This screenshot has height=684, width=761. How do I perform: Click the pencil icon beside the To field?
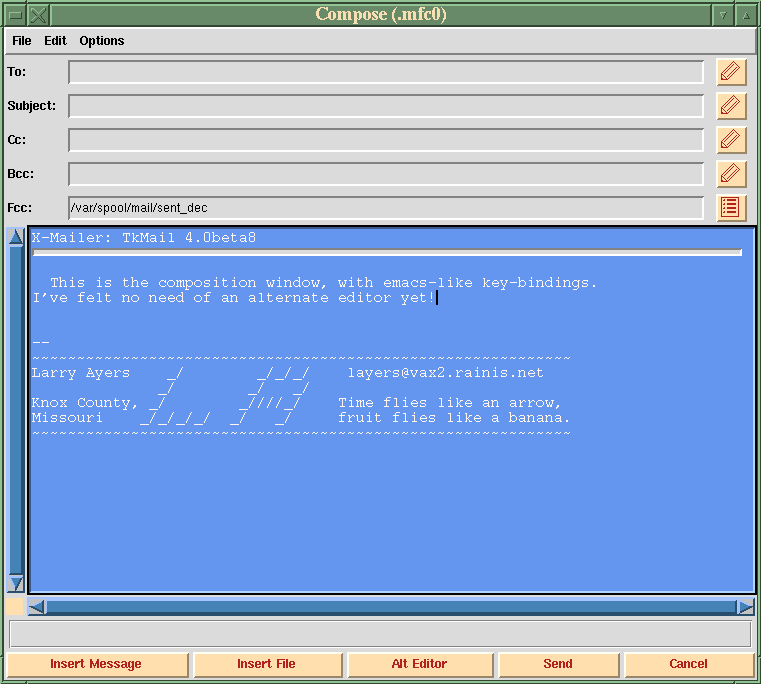(731, 72)
